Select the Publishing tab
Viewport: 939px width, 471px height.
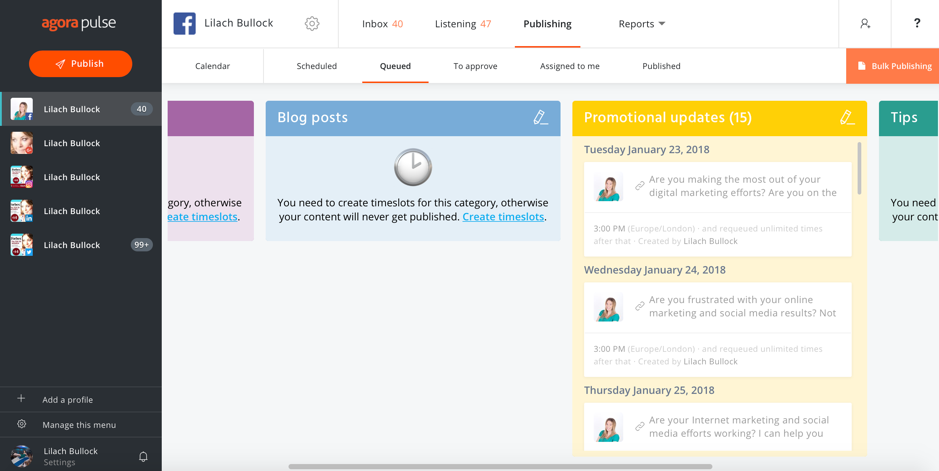547,24
